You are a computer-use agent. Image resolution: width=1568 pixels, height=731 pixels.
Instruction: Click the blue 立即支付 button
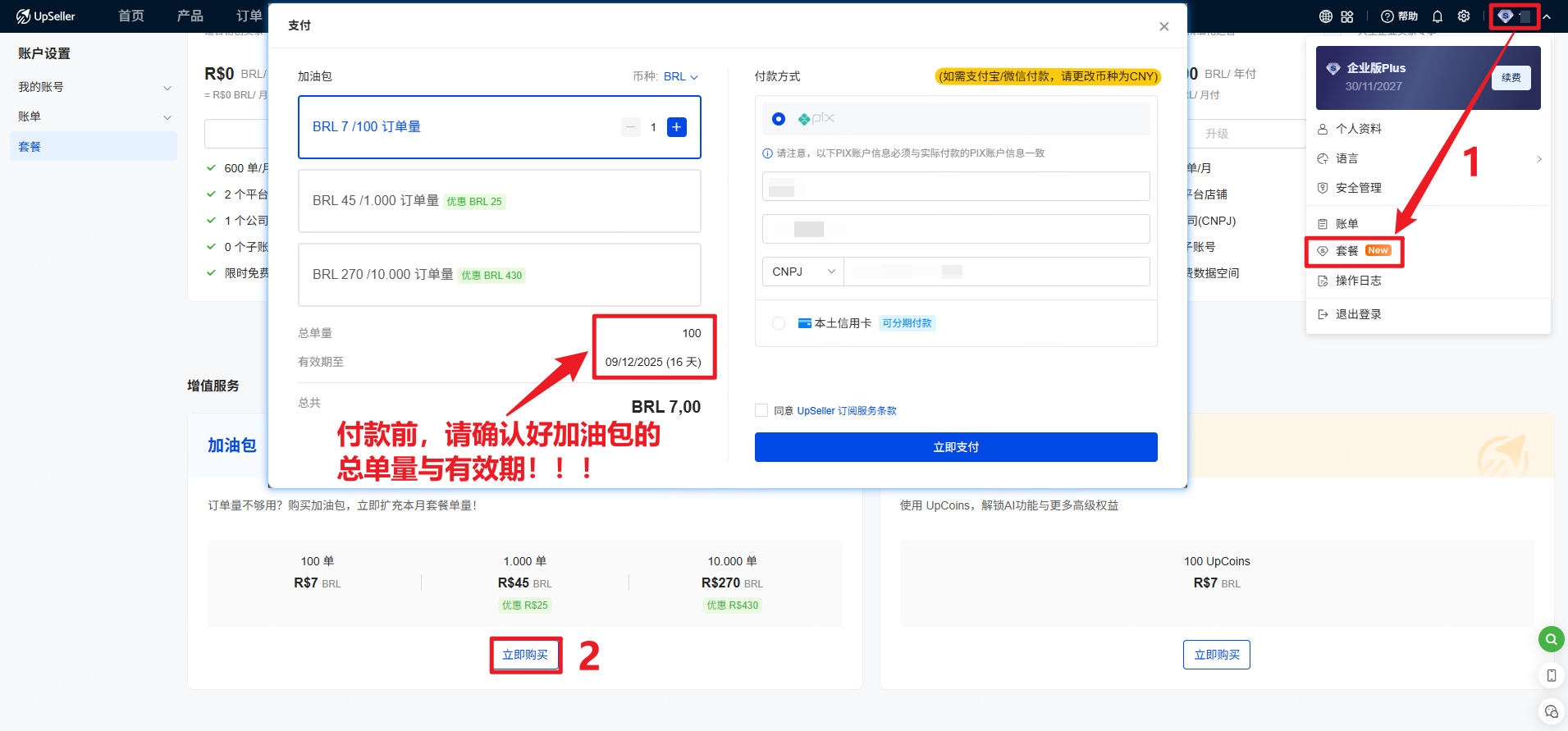coord(956,447)
